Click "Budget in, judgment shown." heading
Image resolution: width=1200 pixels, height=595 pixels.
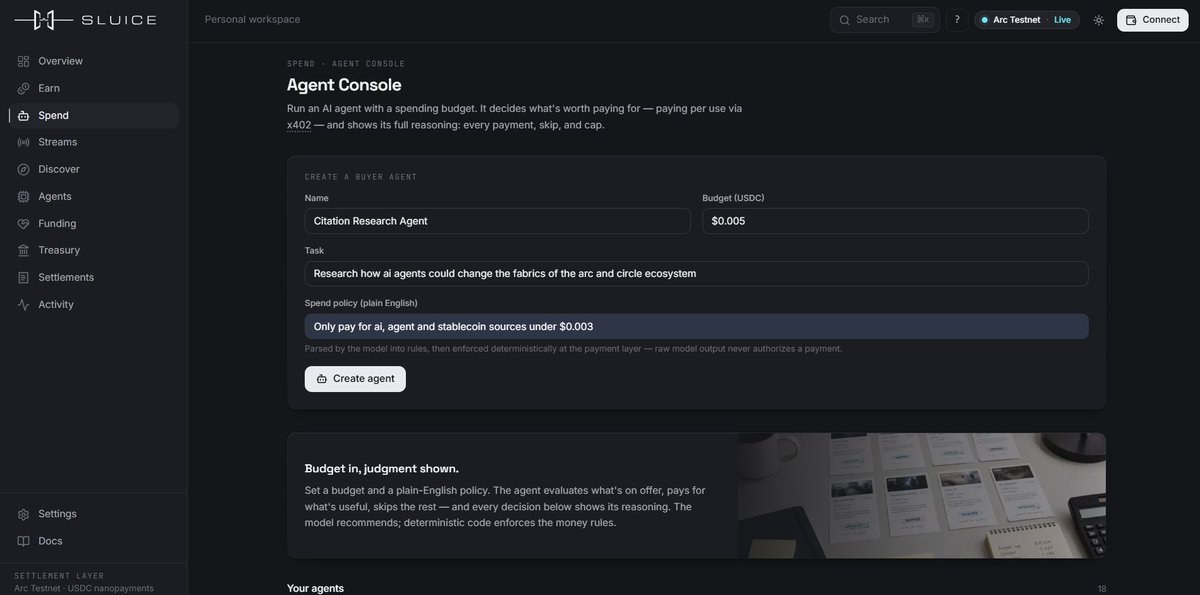point(382,469)
